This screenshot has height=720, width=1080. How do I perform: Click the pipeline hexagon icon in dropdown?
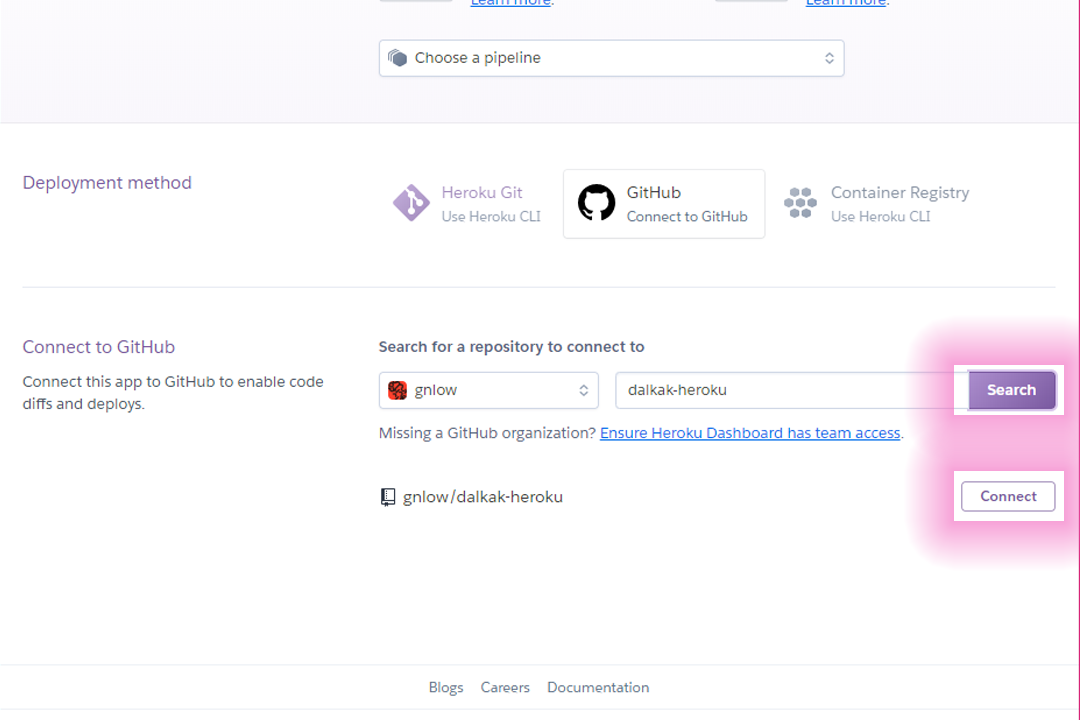click(x=397, y=58)
